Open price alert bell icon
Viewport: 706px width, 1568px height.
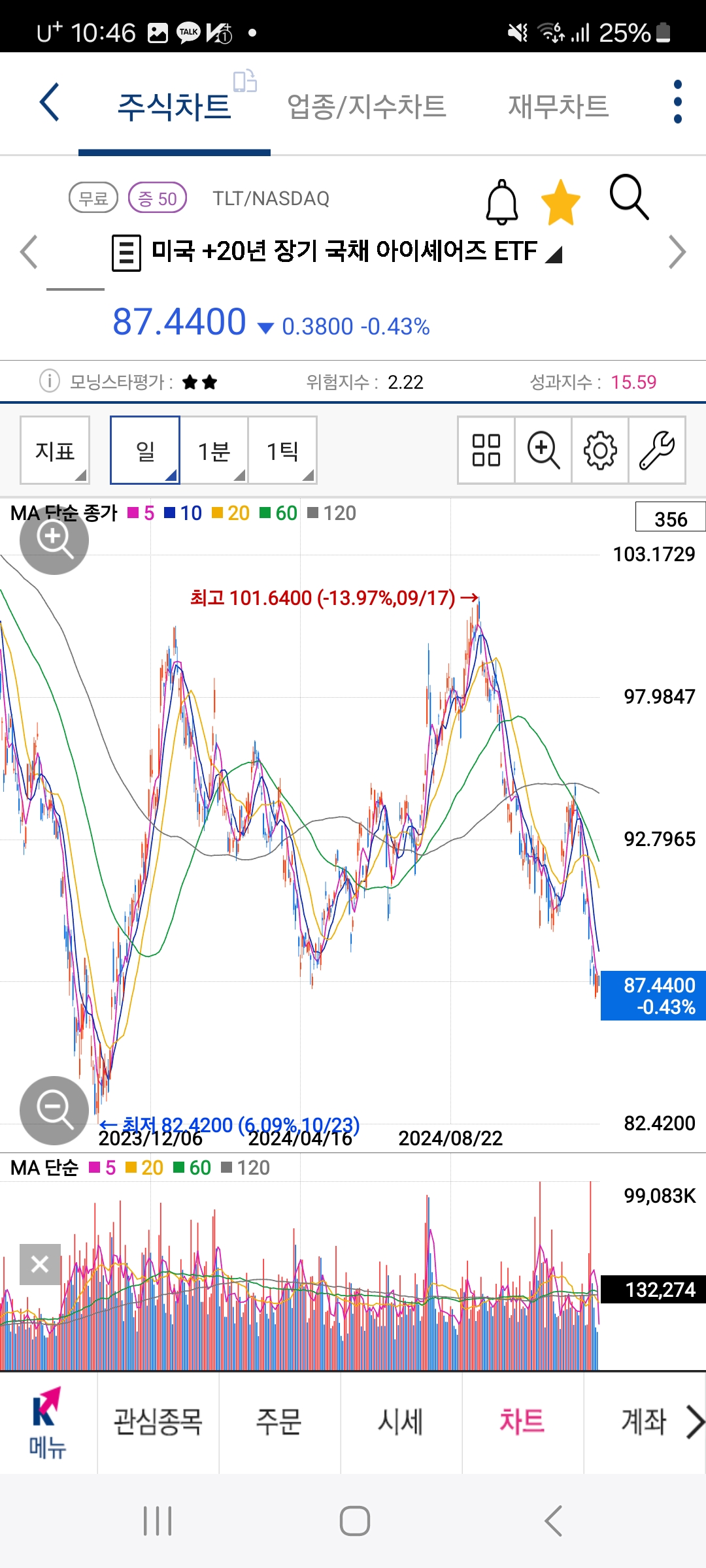tap(502, 202)
